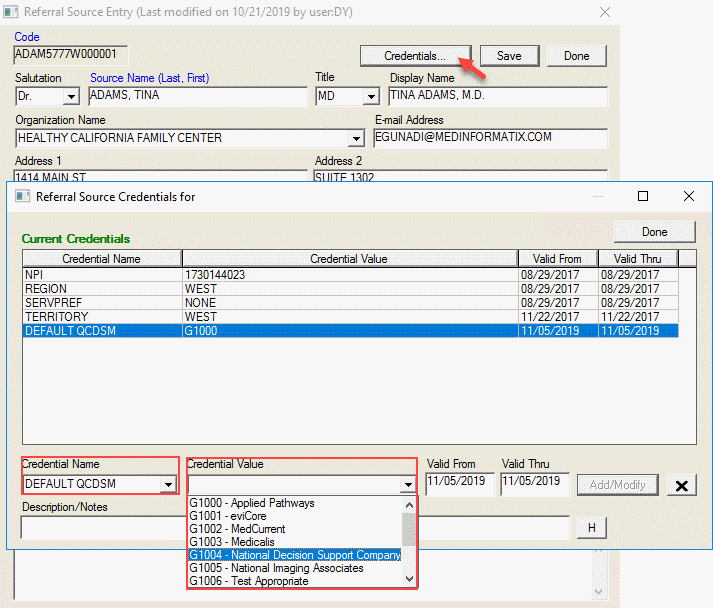The height and width of the screenshot is (608, 713).
Task: Click the black X delete credential icon
Action: pos(681,486)
